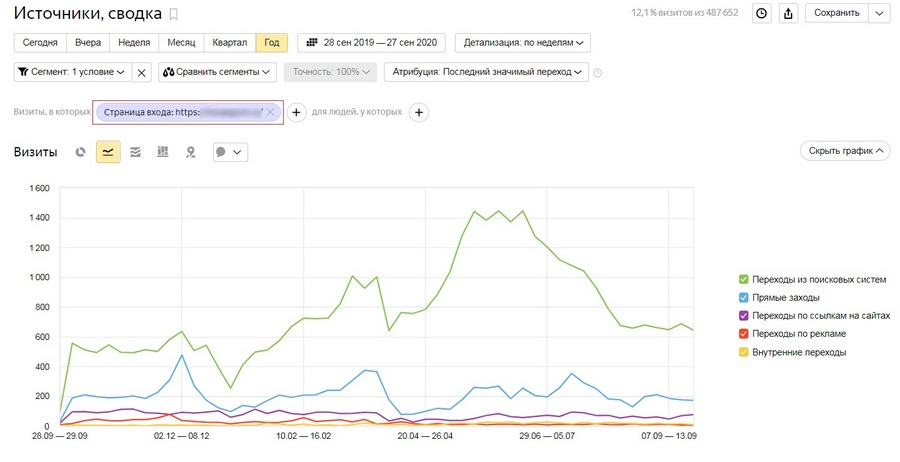Image resolution: width=900 pixels, height=462 pixels.
Task: Open the map view icon
Action: [189, 152]
